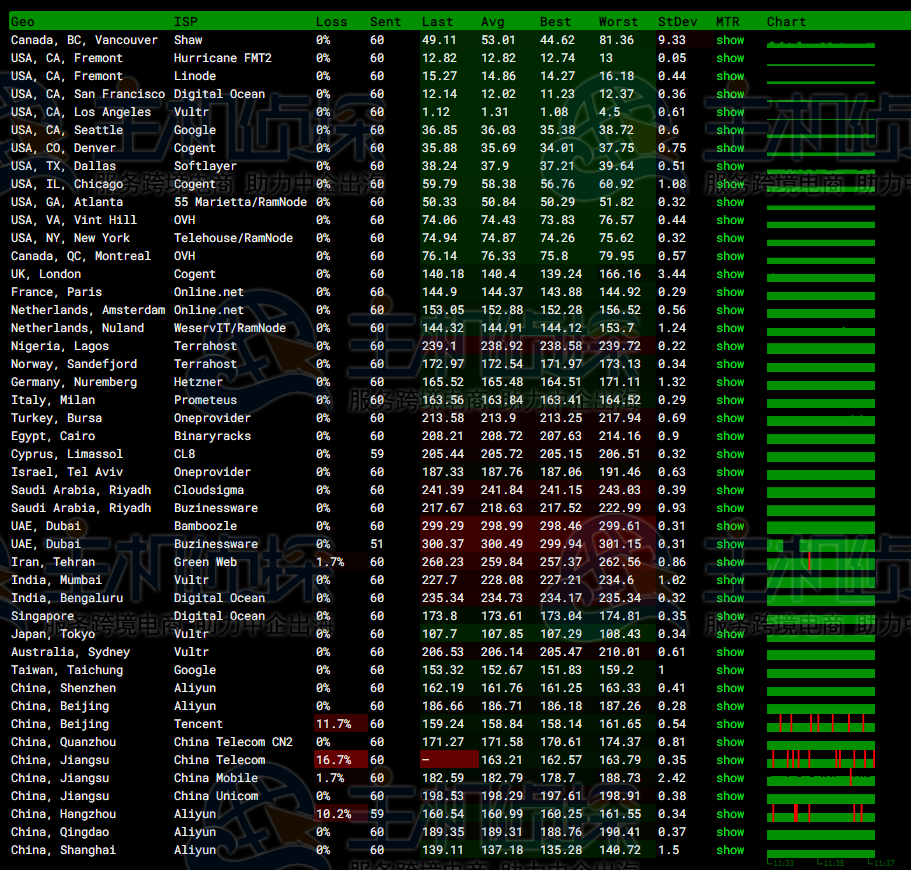Select the Worst column header

618,21
